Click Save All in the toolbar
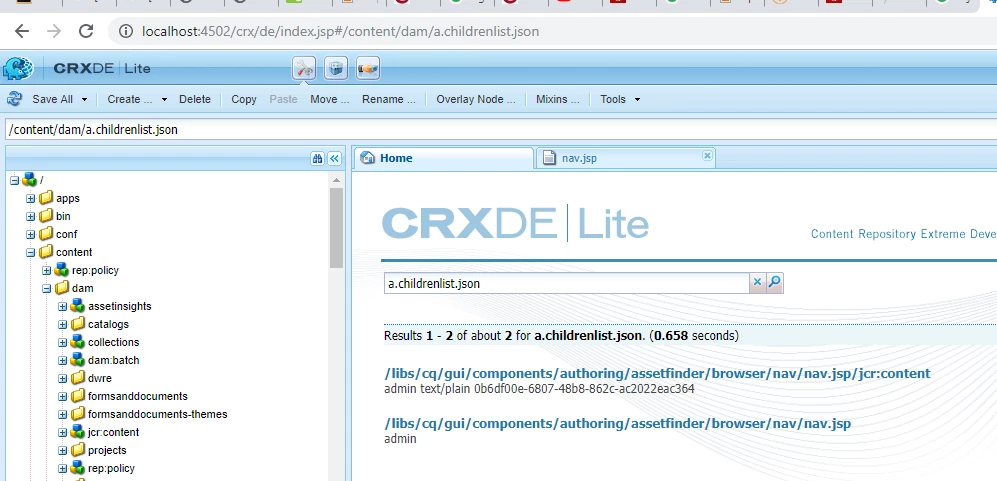The height and width of the screenshot is (481, 997). [x=52, y=99]
